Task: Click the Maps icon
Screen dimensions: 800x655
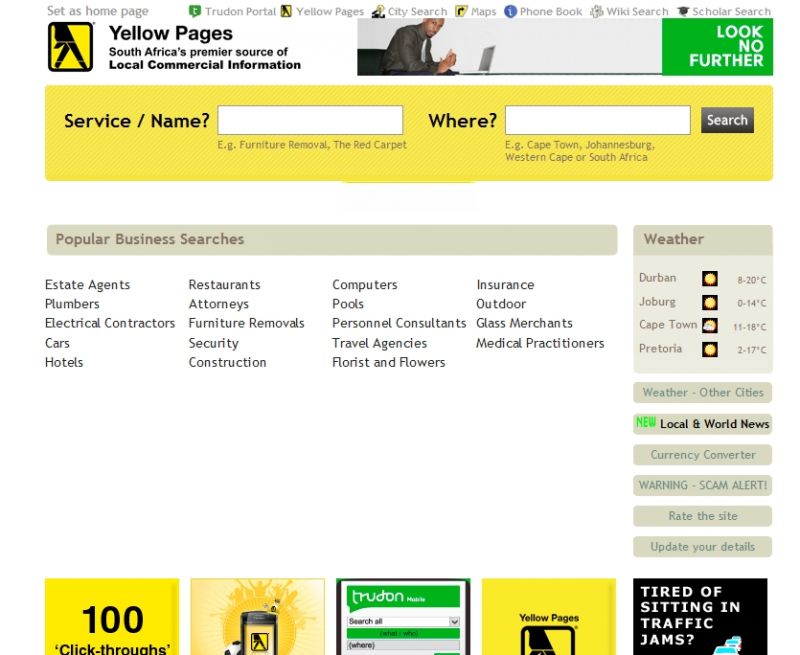Action: tap(461, 11)
